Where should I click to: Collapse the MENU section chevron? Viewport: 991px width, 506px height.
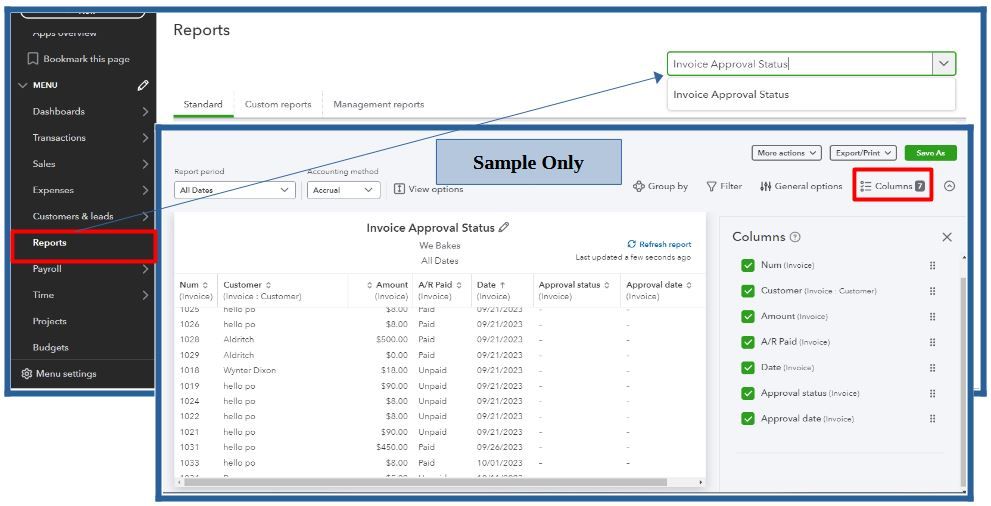click(23, 85)
